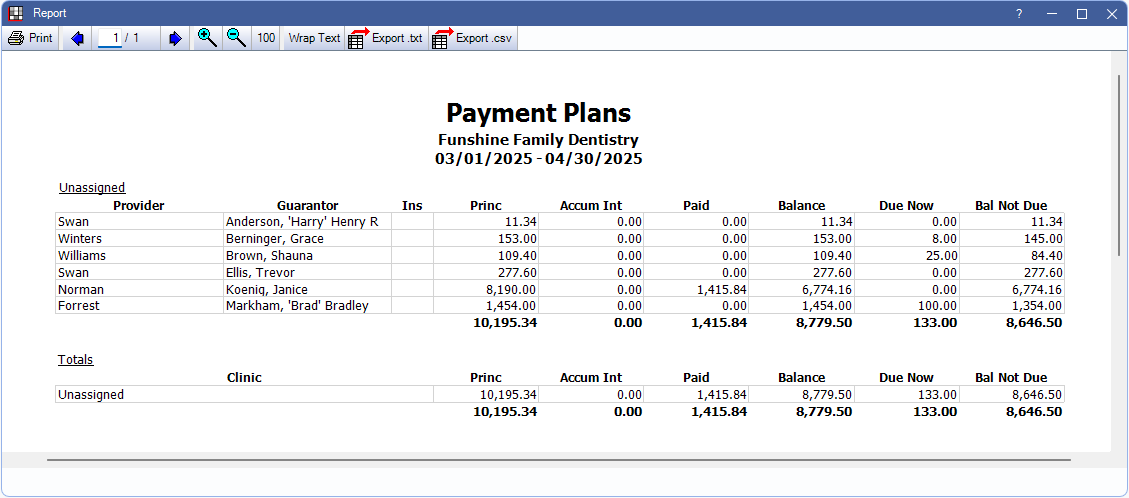Viewport: 1129px width, 498px height.
Task: Reset zoom to 100 percent
Action: [266, 38]
